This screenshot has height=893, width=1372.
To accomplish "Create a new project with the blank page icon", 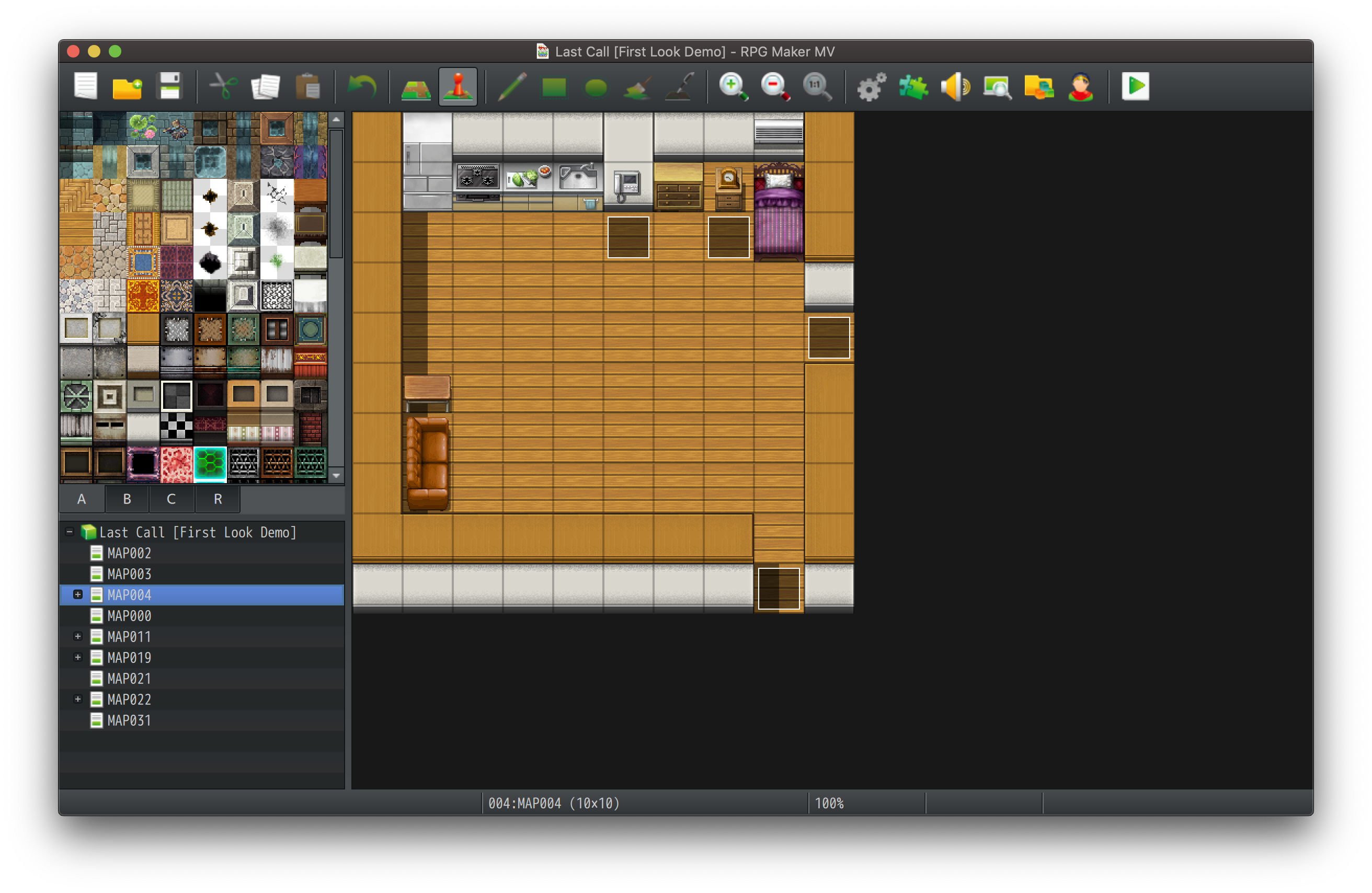I will tap(86, 87).
